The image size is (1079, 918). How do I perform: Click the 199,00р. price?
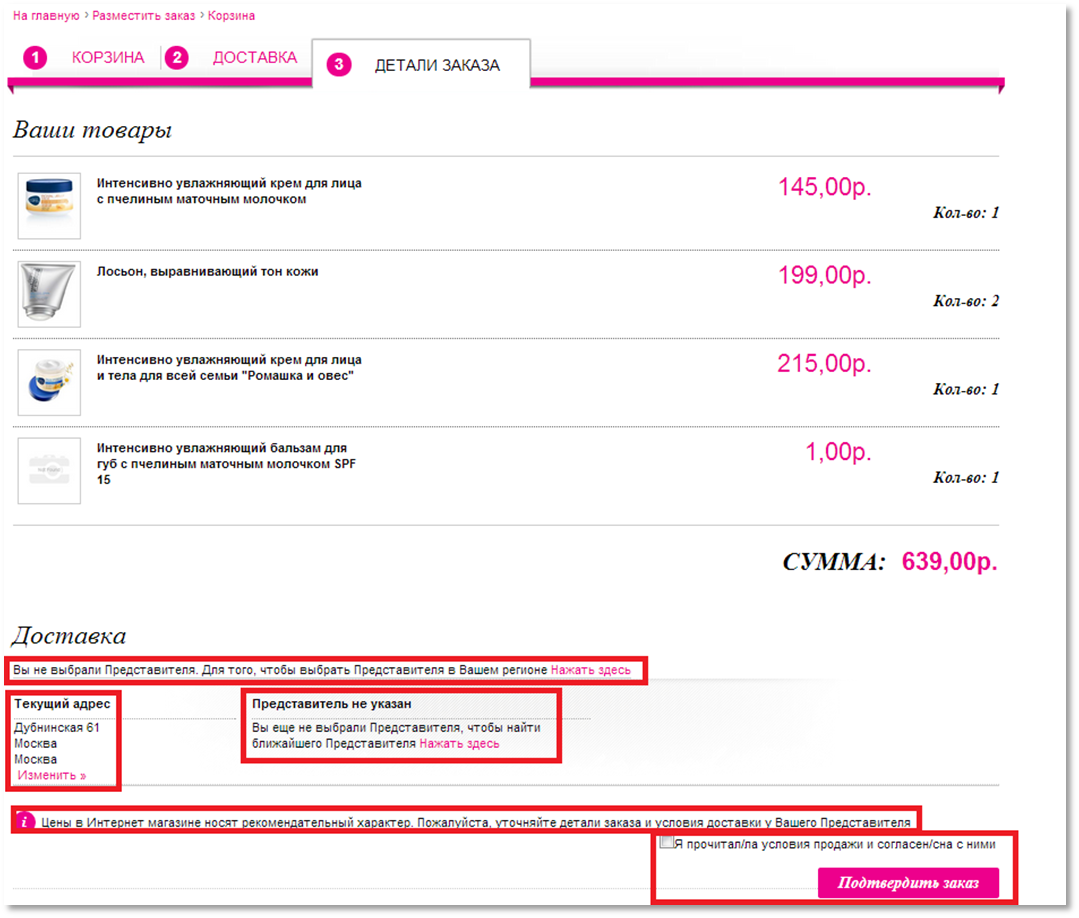tap(824, 275)
